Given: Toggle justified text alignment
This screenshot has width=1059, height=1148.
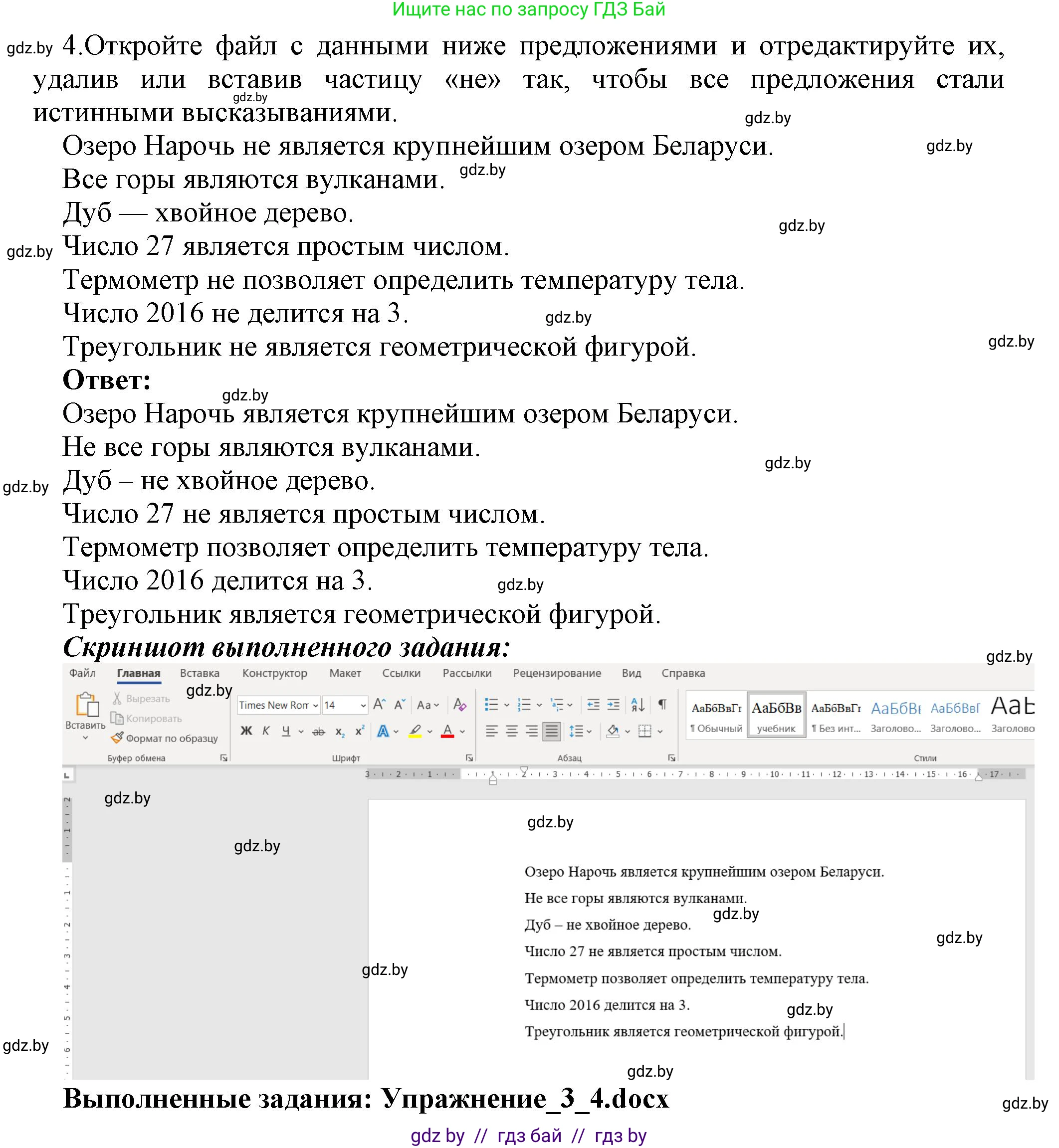Looking at the screenshot, I should [551, 732].
